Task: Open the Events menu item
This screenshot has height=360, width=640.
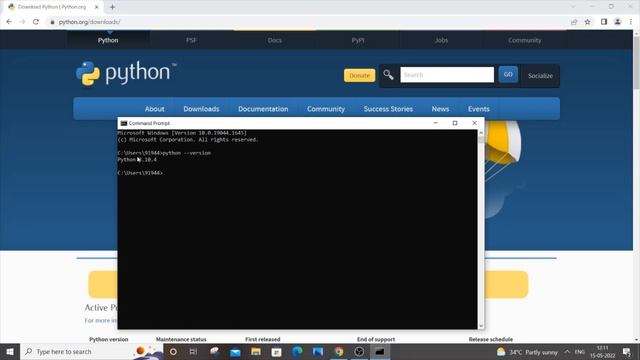Action: coord(479,109)
